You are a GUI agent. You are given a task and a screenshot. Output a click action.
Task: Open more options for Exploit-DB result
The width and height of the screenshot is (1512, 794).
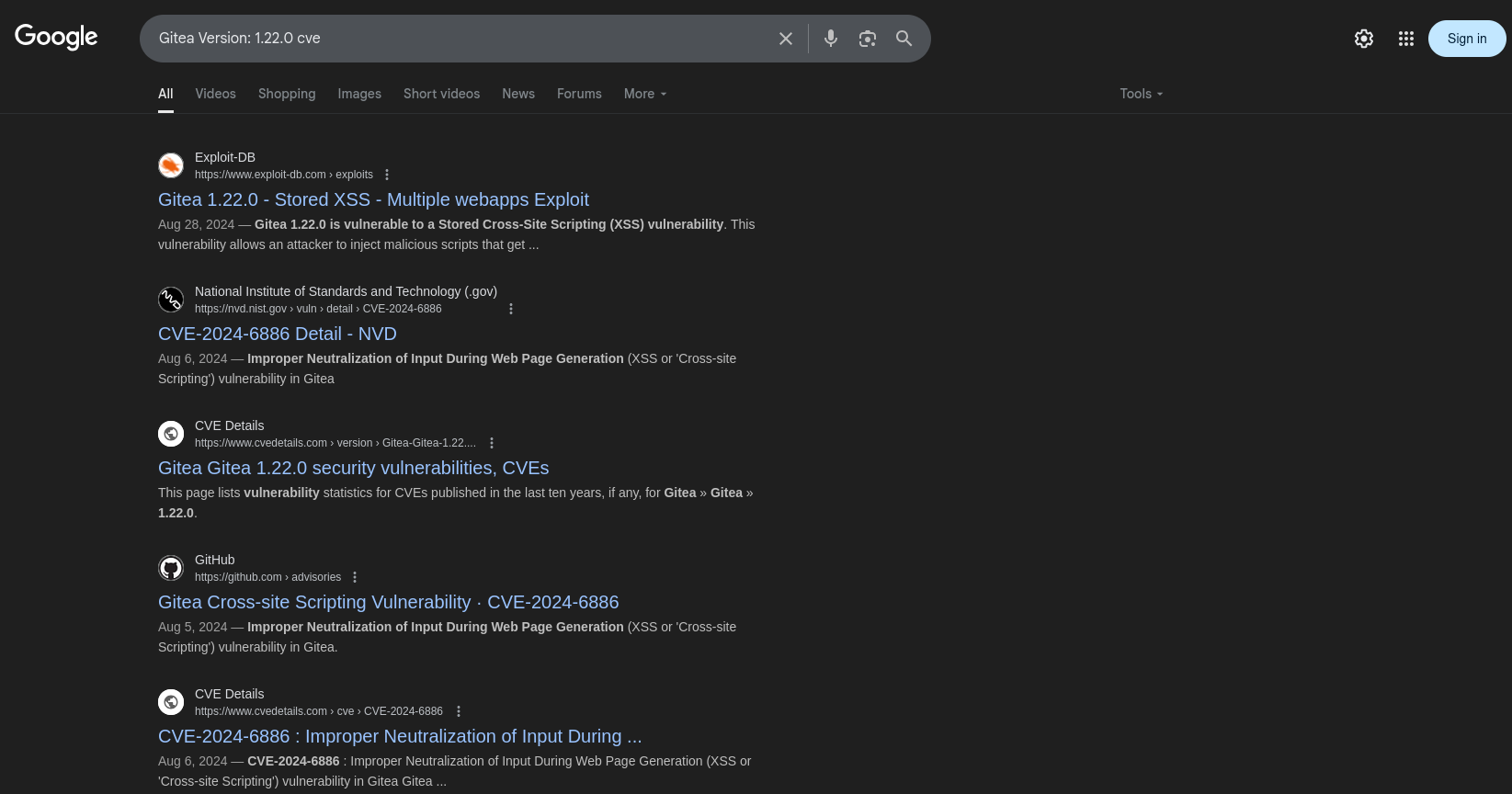[387, 175]
